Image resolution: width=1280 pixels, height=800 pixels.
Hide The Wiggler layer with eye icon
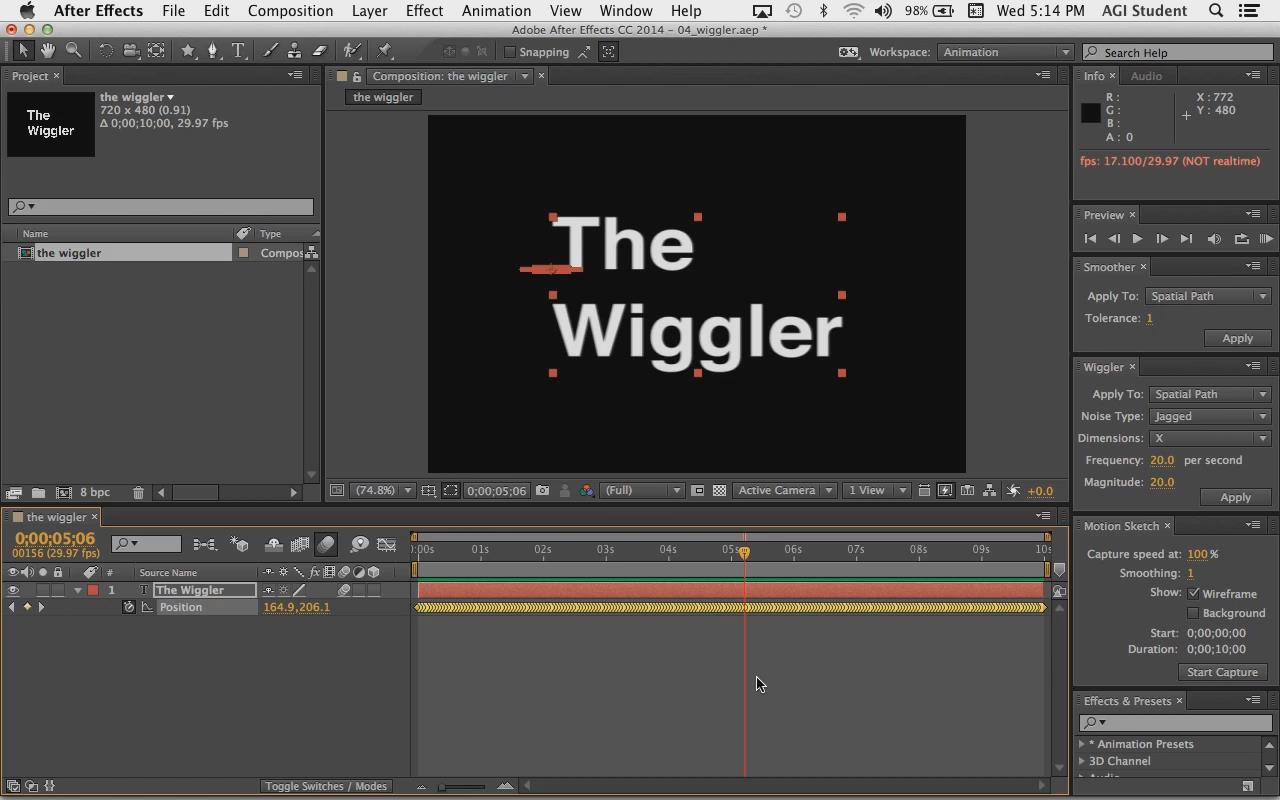pyautogui.click(x=13, y=590)
